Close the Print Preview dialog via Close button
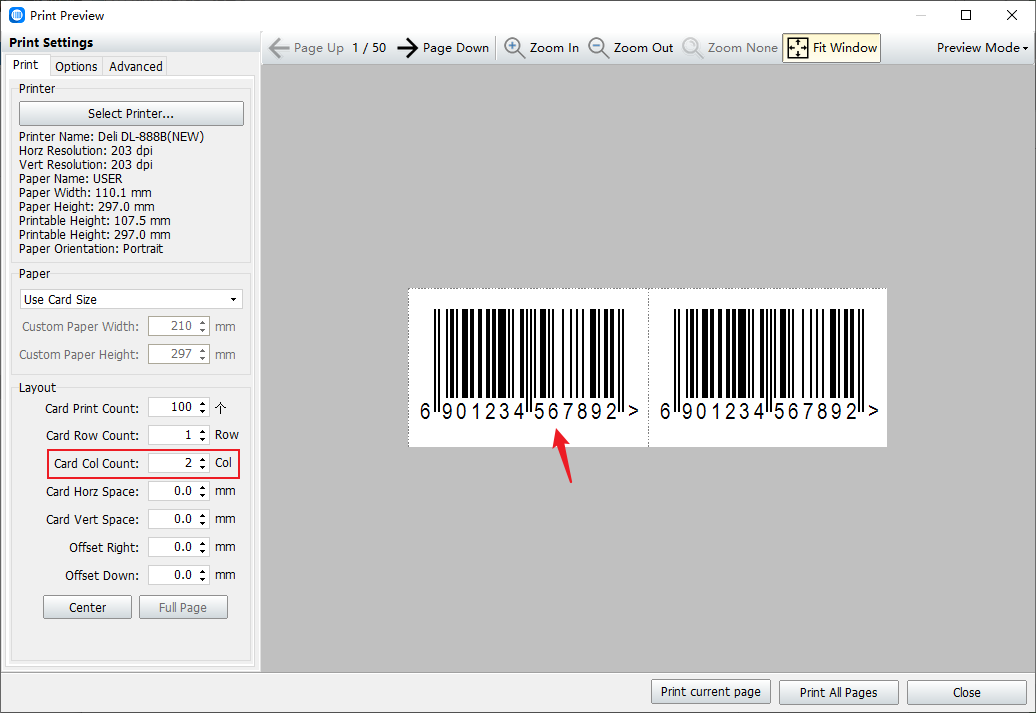 [967, 692]
